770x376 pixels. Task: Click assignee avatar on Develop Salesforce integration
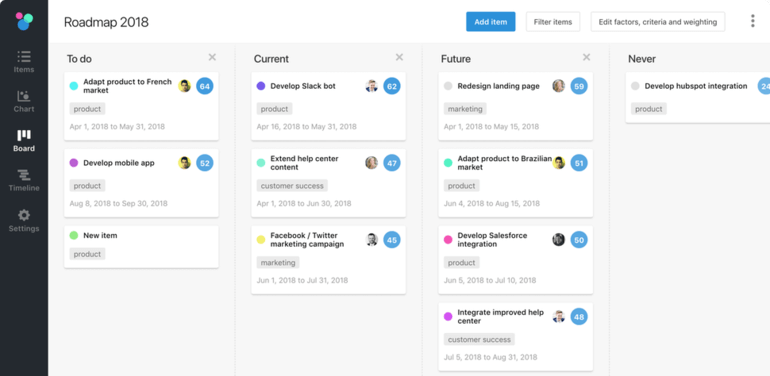[x=558, y=240]
